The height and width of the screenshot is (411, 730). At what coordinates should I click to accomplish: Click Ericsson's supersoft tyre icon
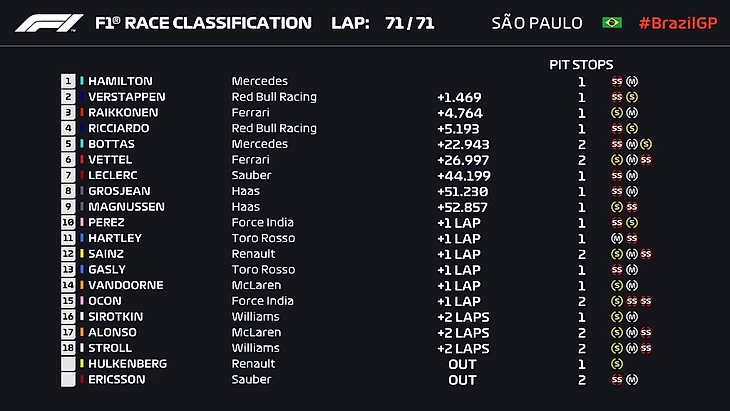pos(617,380)
